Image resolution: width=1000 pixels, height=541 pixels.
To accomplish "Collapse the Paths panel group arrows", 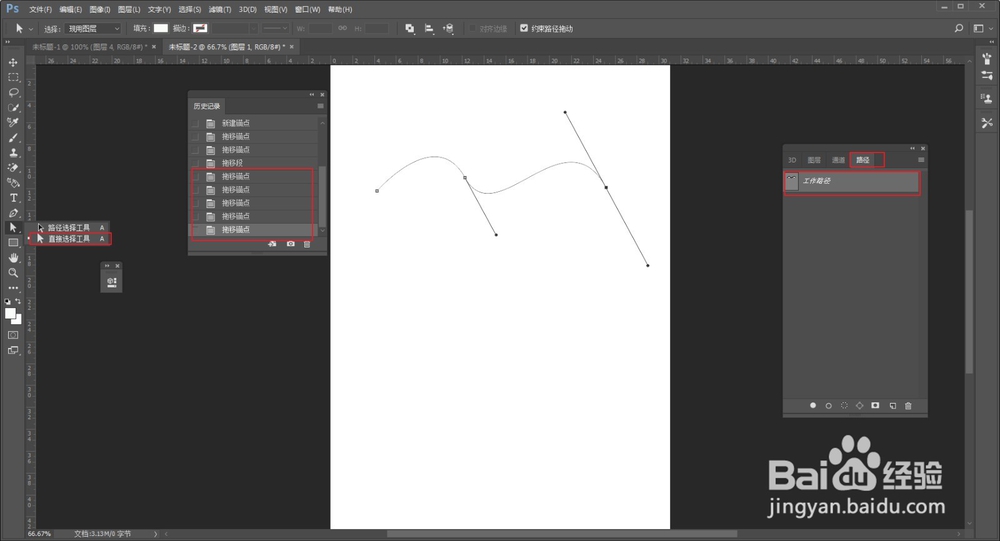I will point(913,148).
